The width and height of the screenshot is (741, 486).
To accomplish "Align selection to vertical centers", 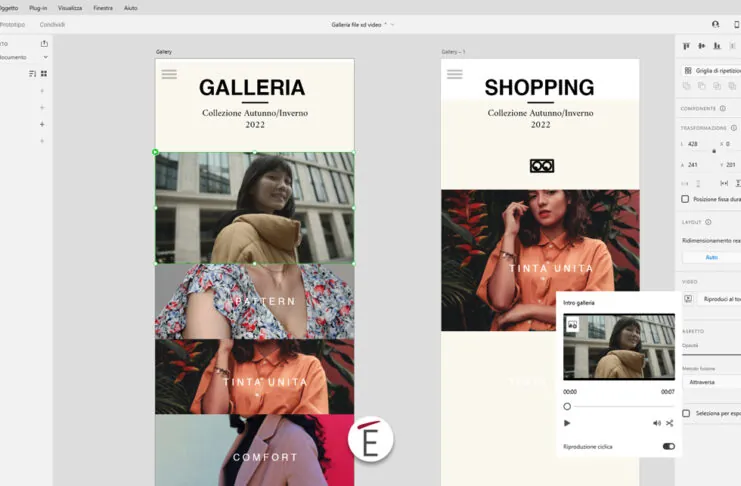I will (x=702, y=46).
